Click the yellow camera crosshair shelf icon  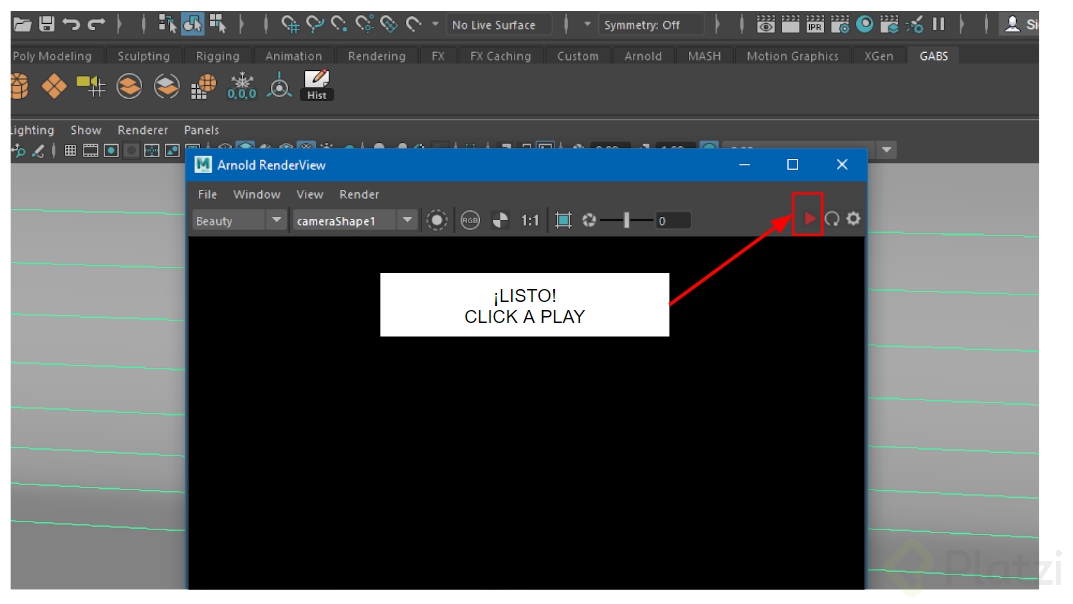91,86
